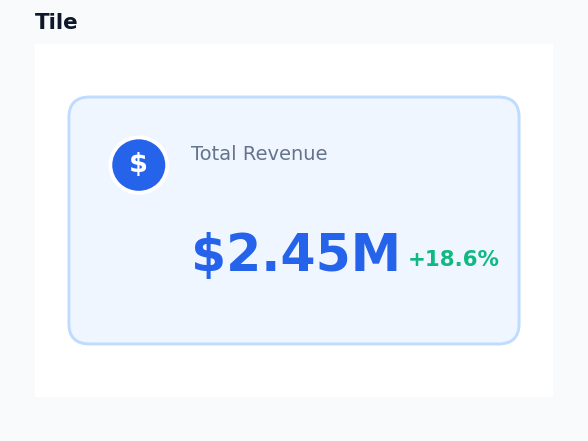Click the white panel area below the tile
Image resolution: width=588 pixels, height=441 pixels.
click(294, 371)
